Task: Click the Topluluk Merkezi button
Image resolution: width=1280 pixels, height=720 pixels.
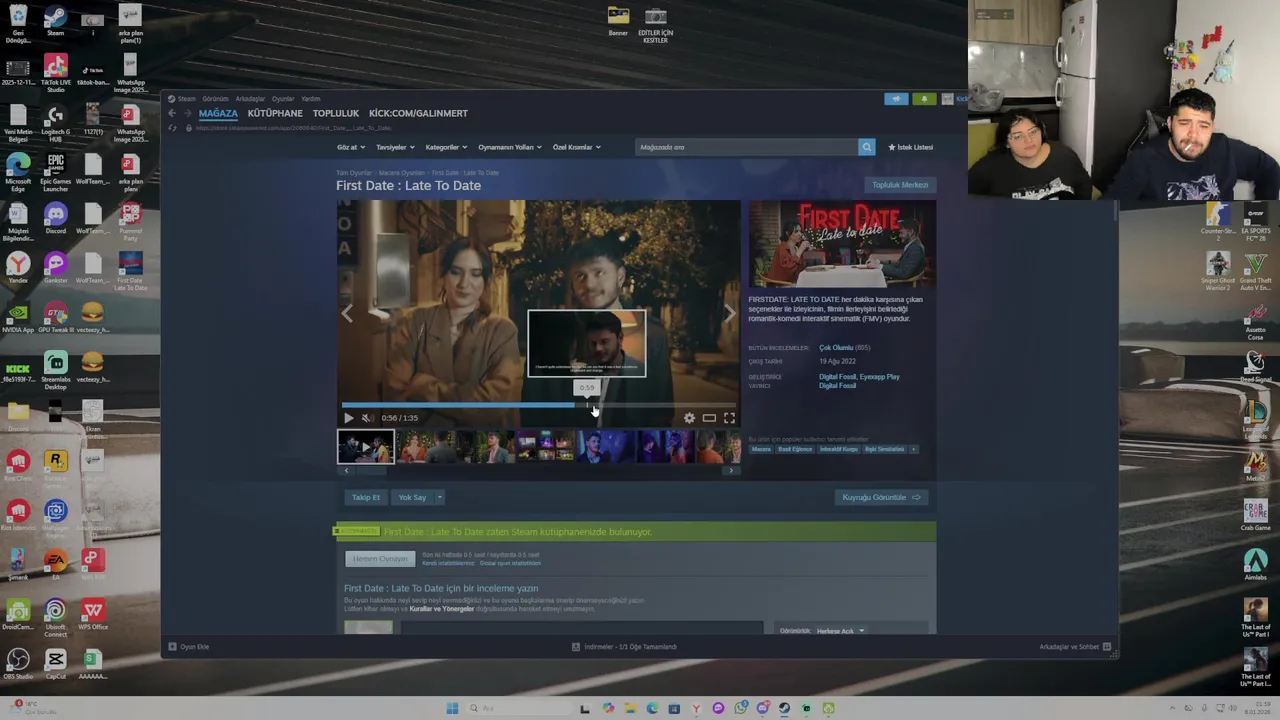Action: pyautogui.click(x=900, y=185)
